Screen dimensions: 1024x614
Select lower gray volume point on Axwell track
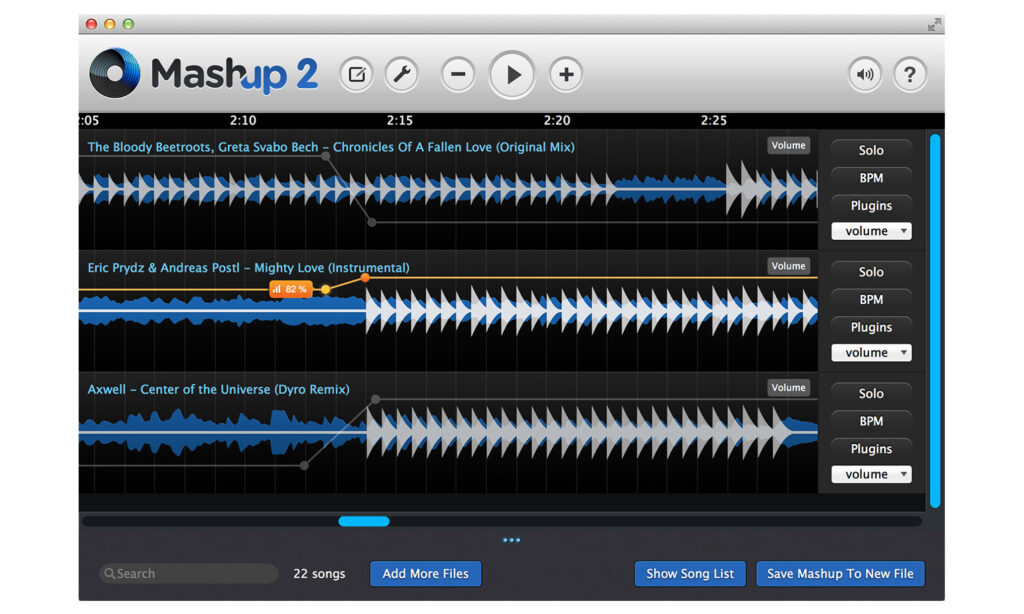(304, 465)
